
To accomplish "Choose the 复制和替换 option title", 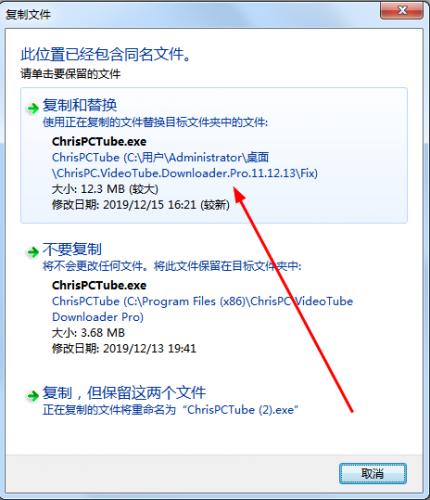I will pos(80,105).
